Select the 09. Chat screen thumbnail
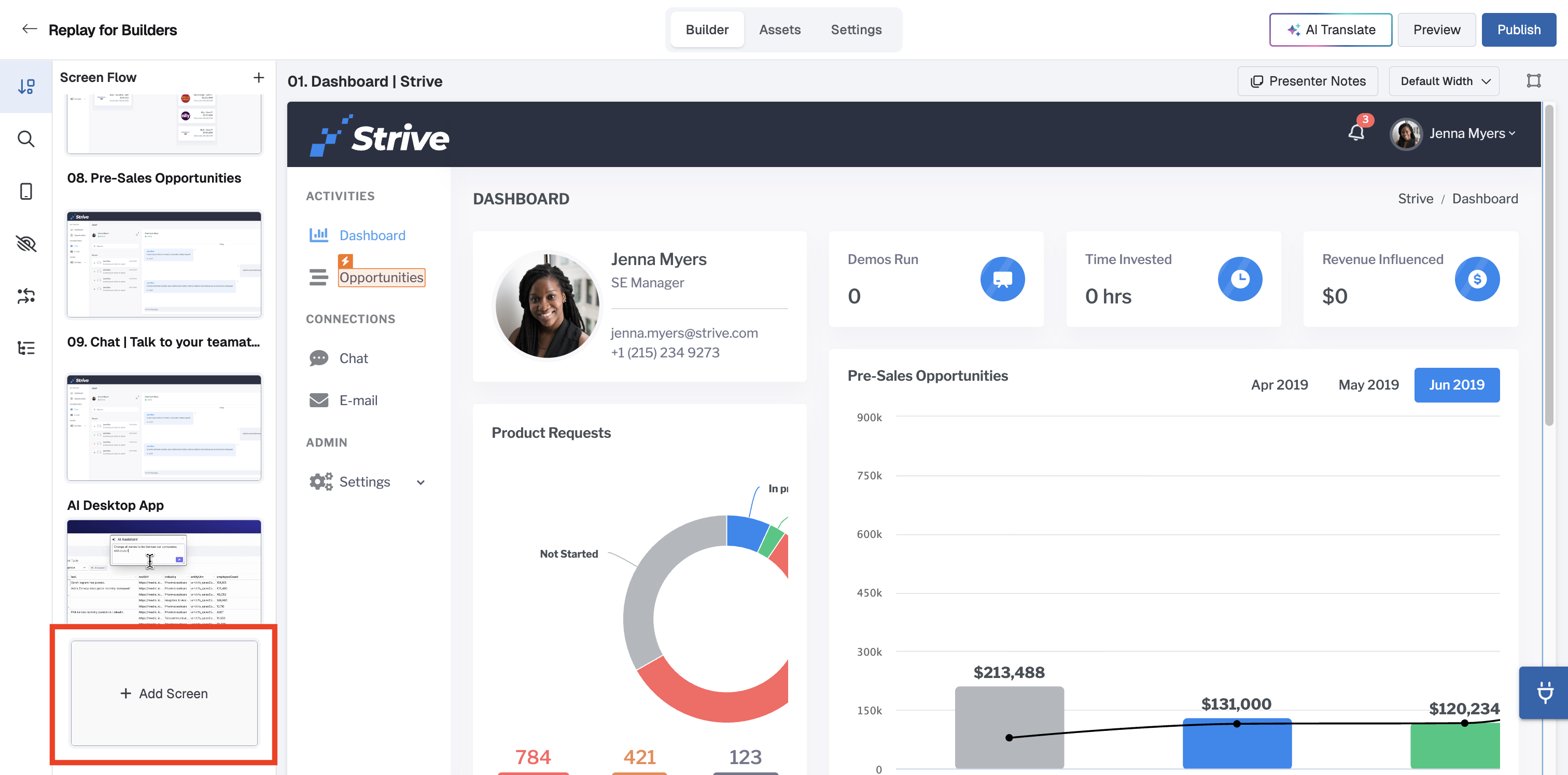 (x=164, y=264)
